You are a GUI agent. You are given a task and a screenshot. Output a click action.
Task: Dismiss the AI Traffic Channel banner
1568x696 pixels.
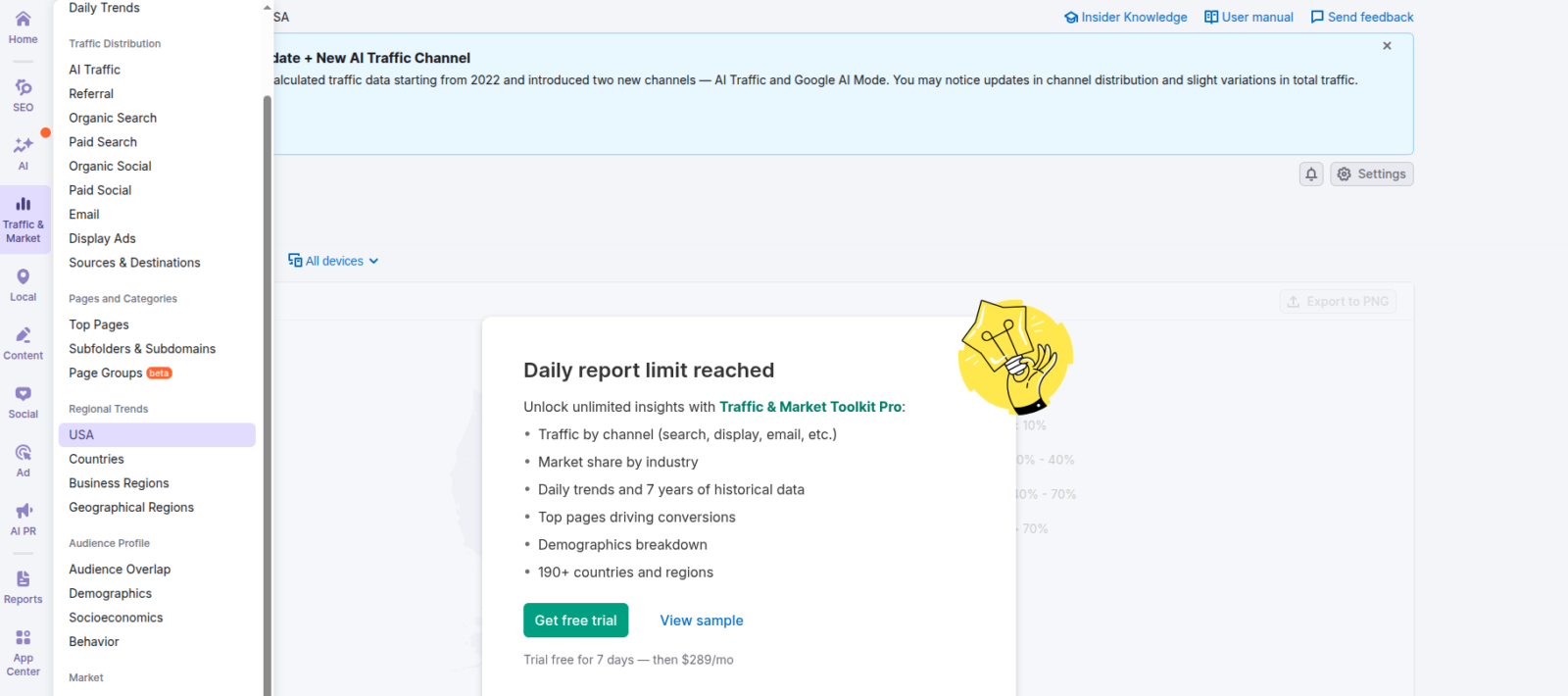1387,46
